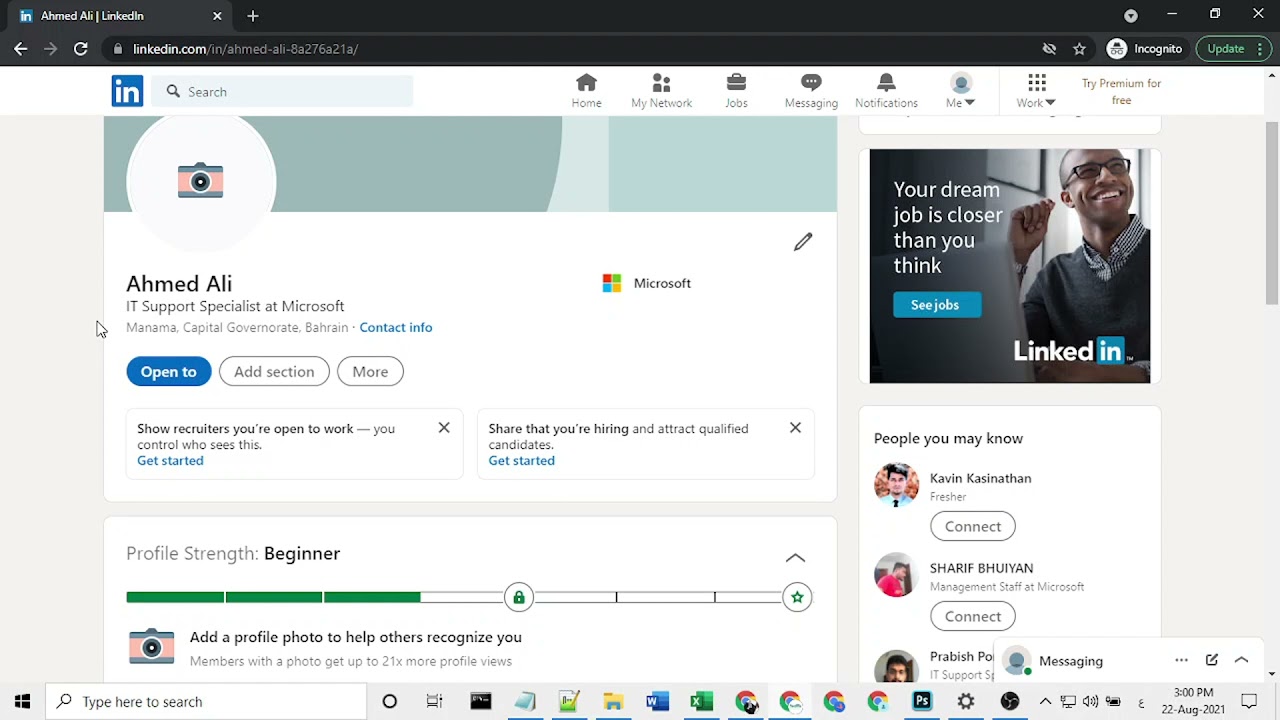1280x720 pixels.
Task: Open the Microsoft company link on profile
Action: coord(647,283)
